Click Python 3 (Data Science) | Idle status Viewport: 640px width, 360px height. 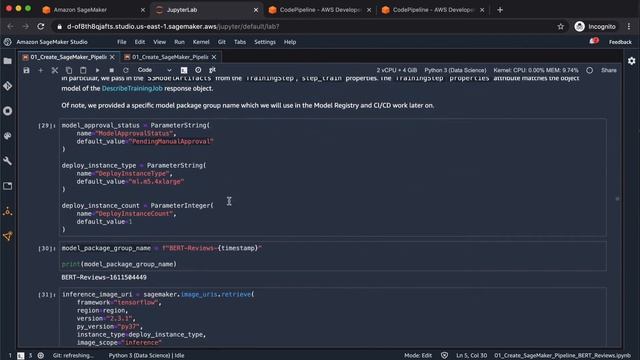(146, 356)
